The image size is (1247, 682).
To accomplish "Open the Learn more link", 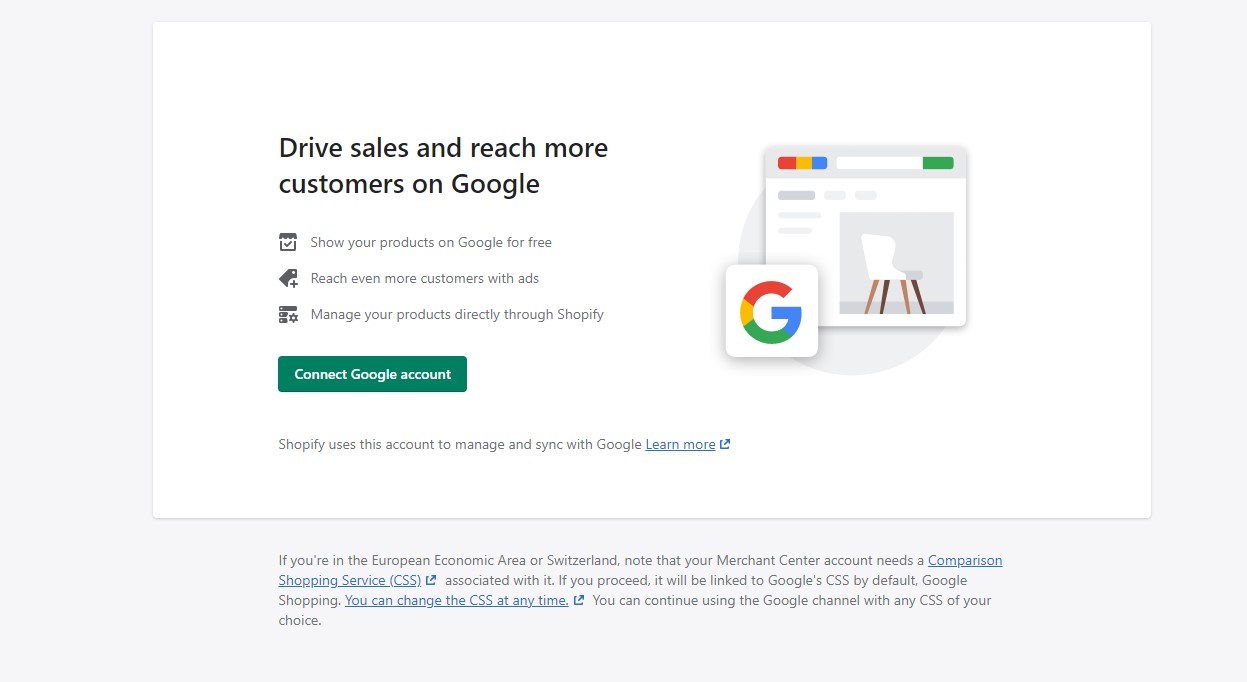I will 680,444.
